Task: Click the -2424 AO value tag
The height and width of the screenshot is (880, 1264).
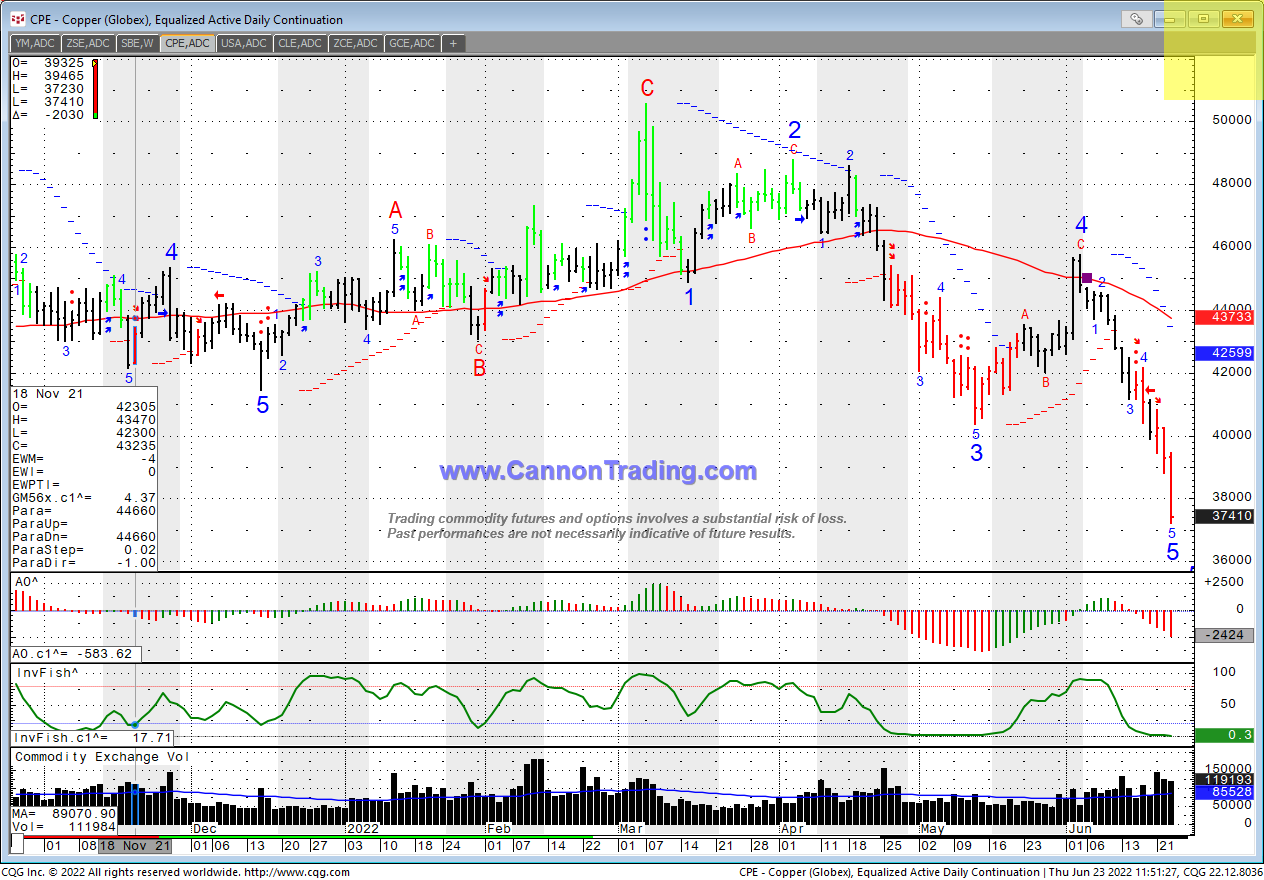Action: [x=1225, y=635]
